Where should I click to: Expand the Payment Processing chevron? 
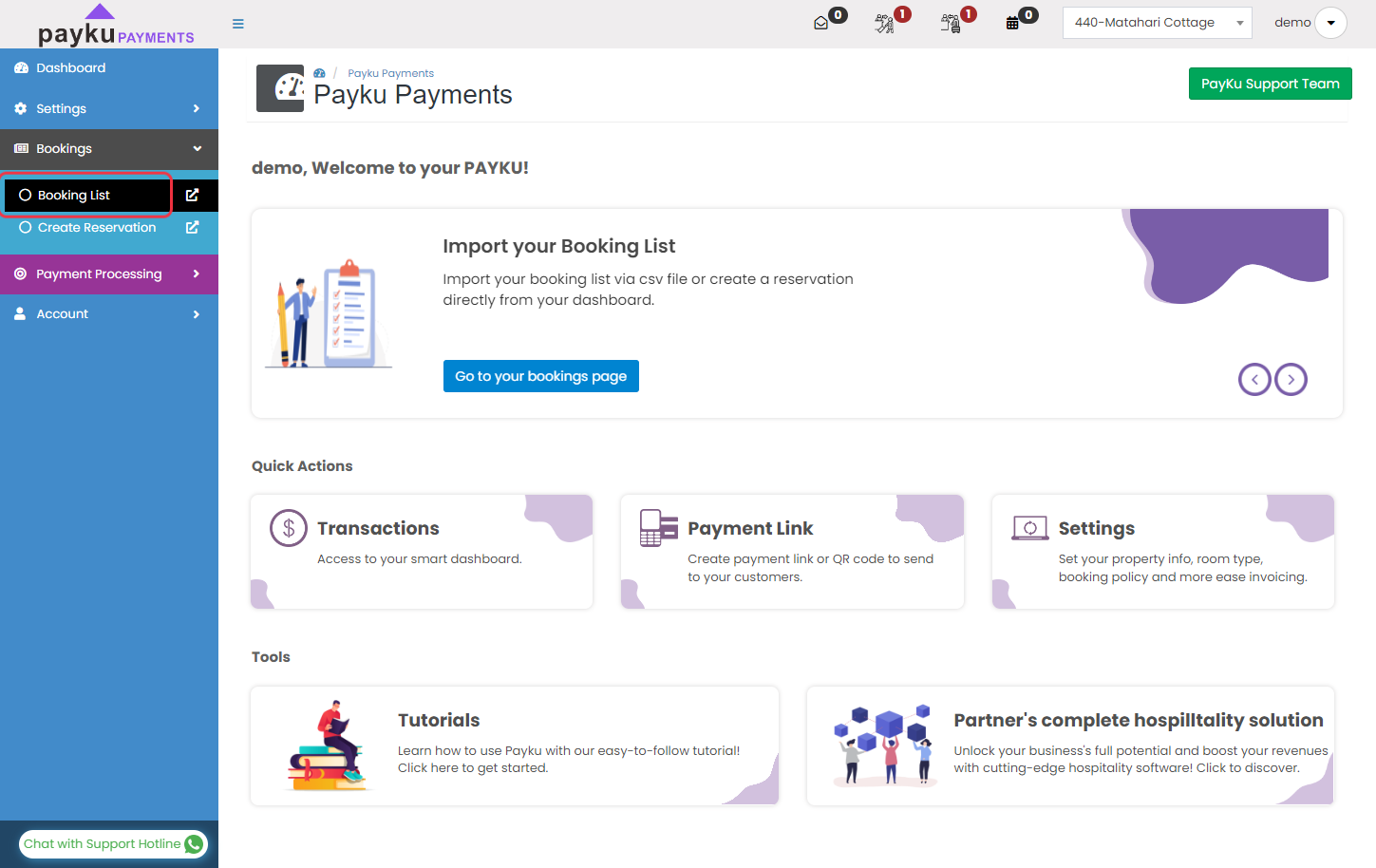[197, 274]
